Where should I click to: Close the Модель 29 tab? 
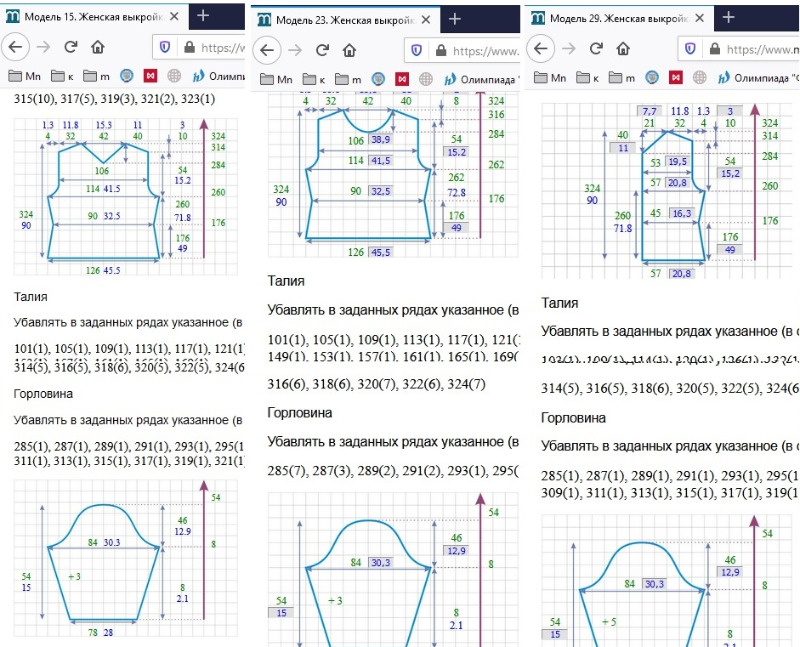pos(699,17)
